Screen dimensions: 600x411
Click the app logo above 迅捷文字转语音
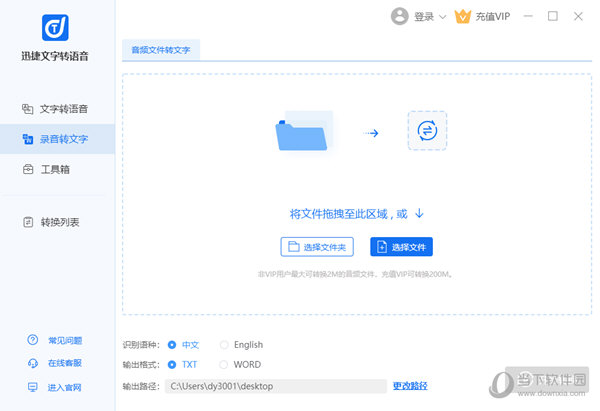tap(55, 28)
